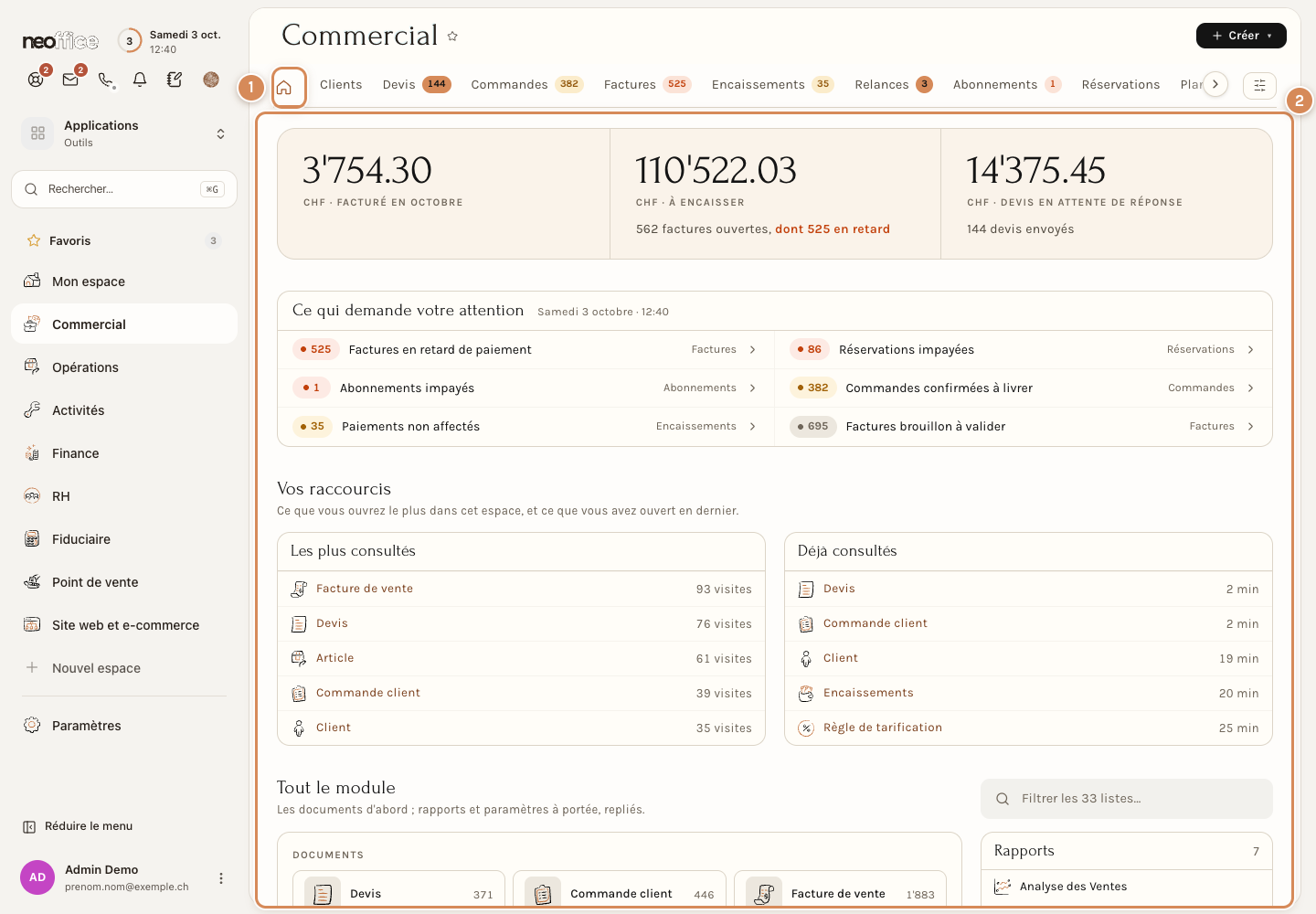The height and width of the screenshot is (914, 1316).
Task: Click the Filtrer les 33 listes field
Action: [1127, 799]
